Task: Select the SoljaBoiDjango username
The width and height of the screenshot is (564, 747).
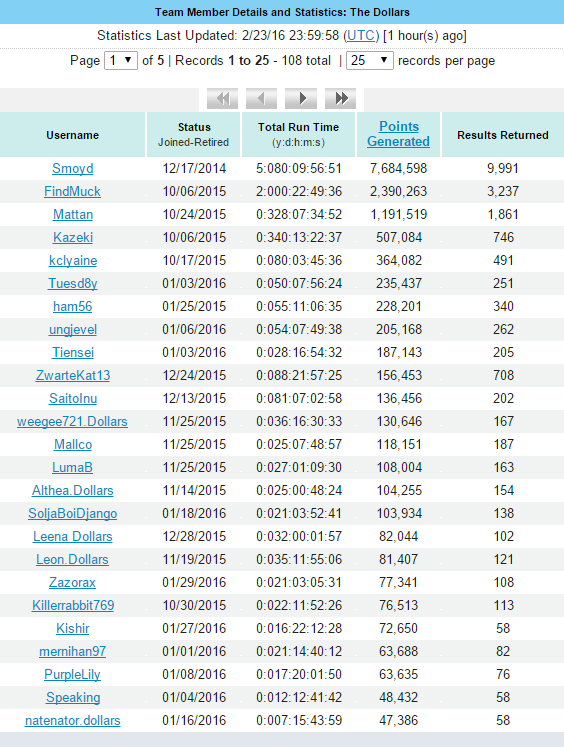Action: (72, 514)
